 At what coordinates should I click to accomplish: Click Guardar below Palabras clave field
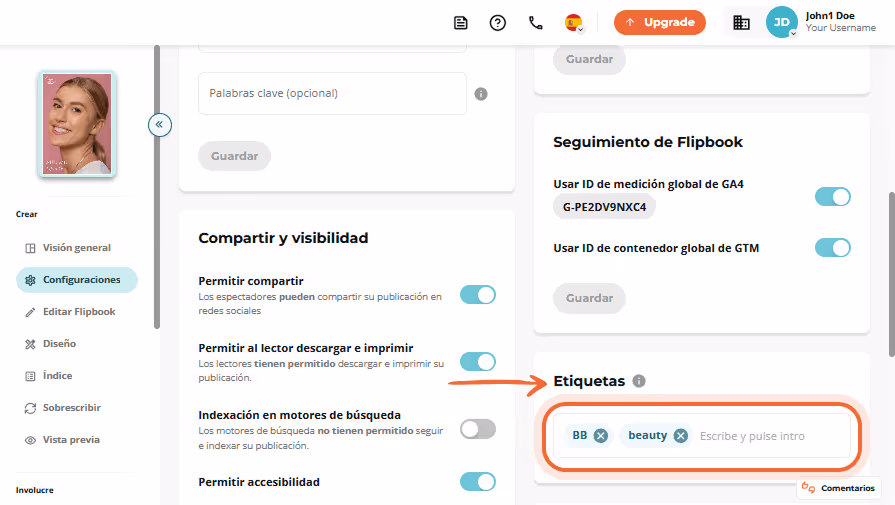coord(235,156)
